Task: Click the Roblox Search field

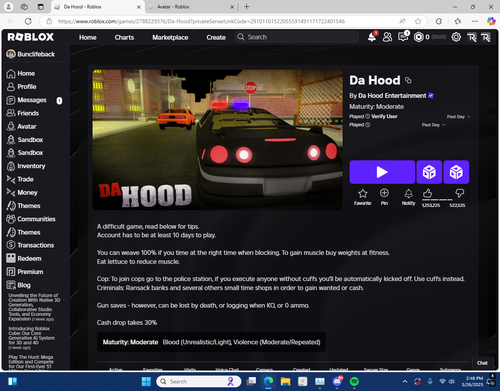Action: 297,37
